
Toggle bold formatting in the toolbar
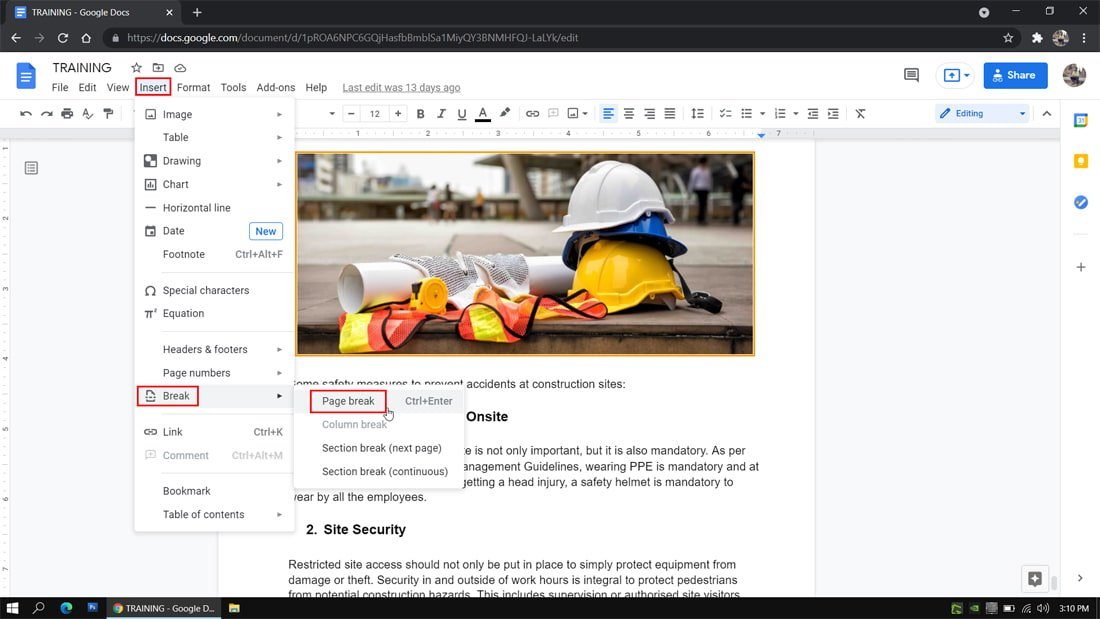[420, 113]
